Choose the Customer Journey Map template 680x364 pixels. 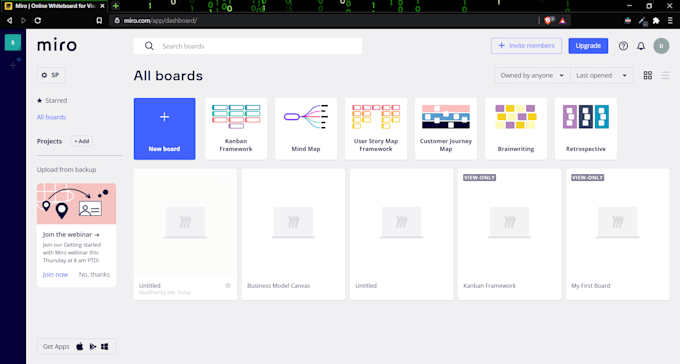[446, 129]
